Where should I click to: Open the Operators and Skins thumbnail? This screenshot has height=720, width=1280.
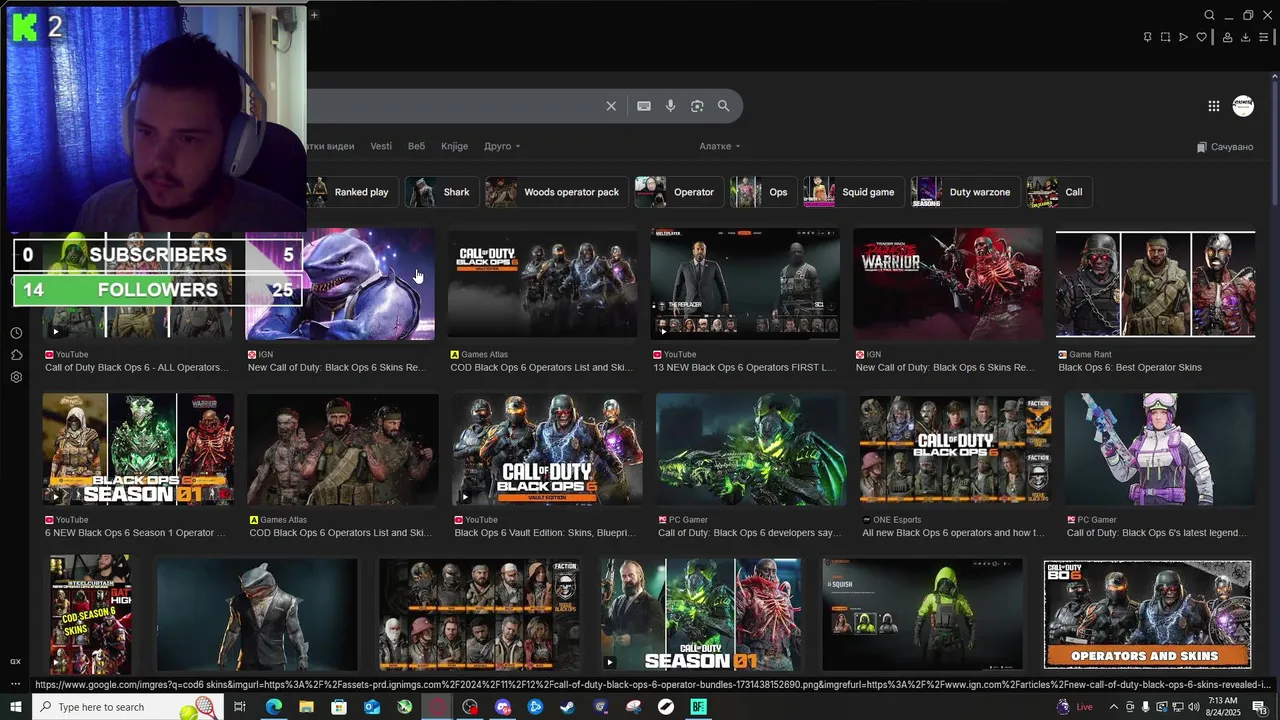(1147, 614)
